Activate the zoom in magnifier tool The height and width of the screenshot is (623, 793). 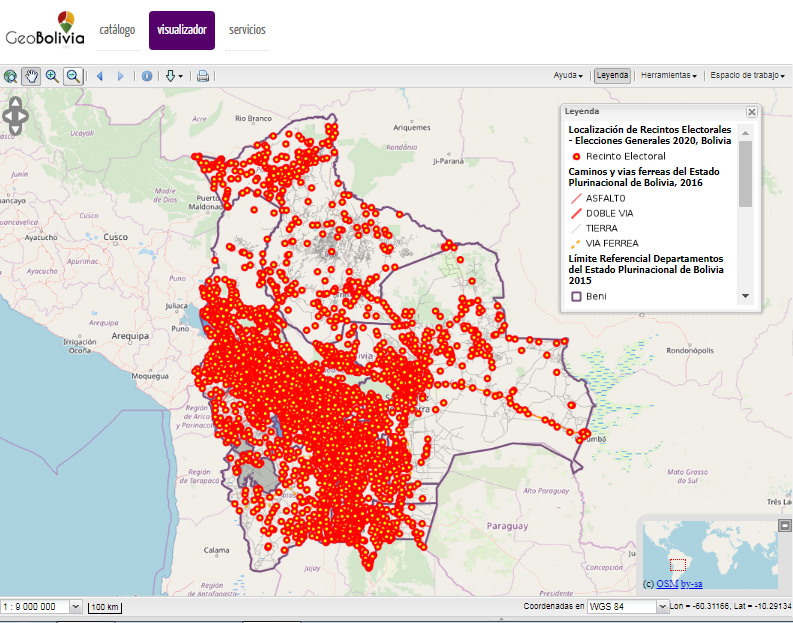52,76
